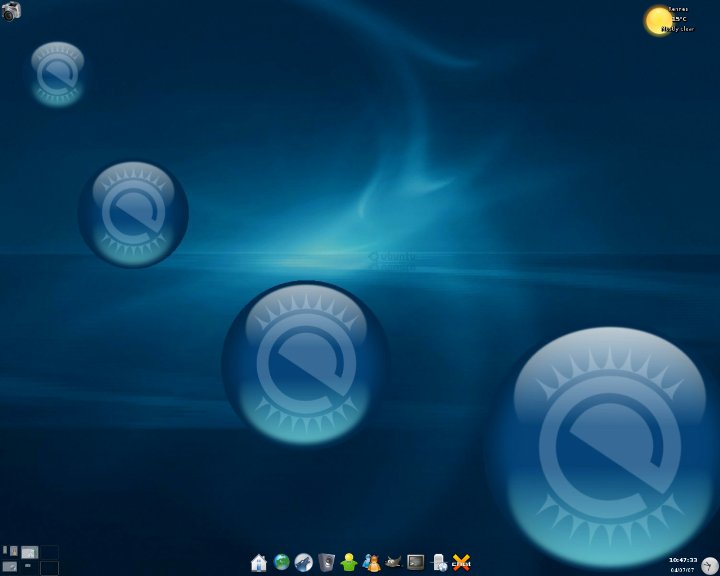Click the sun weather icon

click(658, 21)
